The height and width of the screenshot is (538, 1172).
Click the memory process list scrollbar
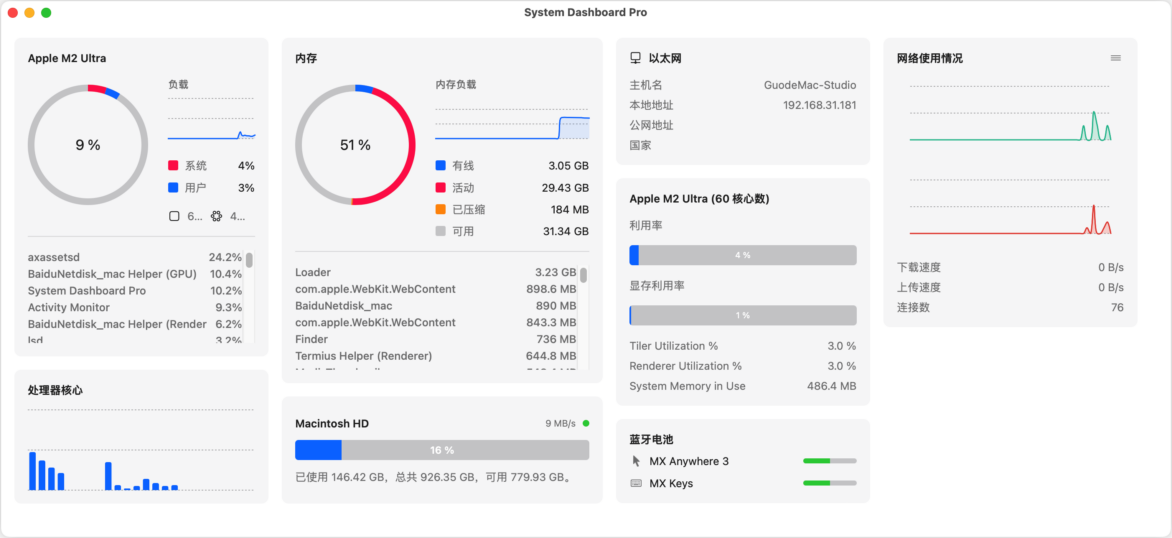pyautogui.click(x=583, y=274)
